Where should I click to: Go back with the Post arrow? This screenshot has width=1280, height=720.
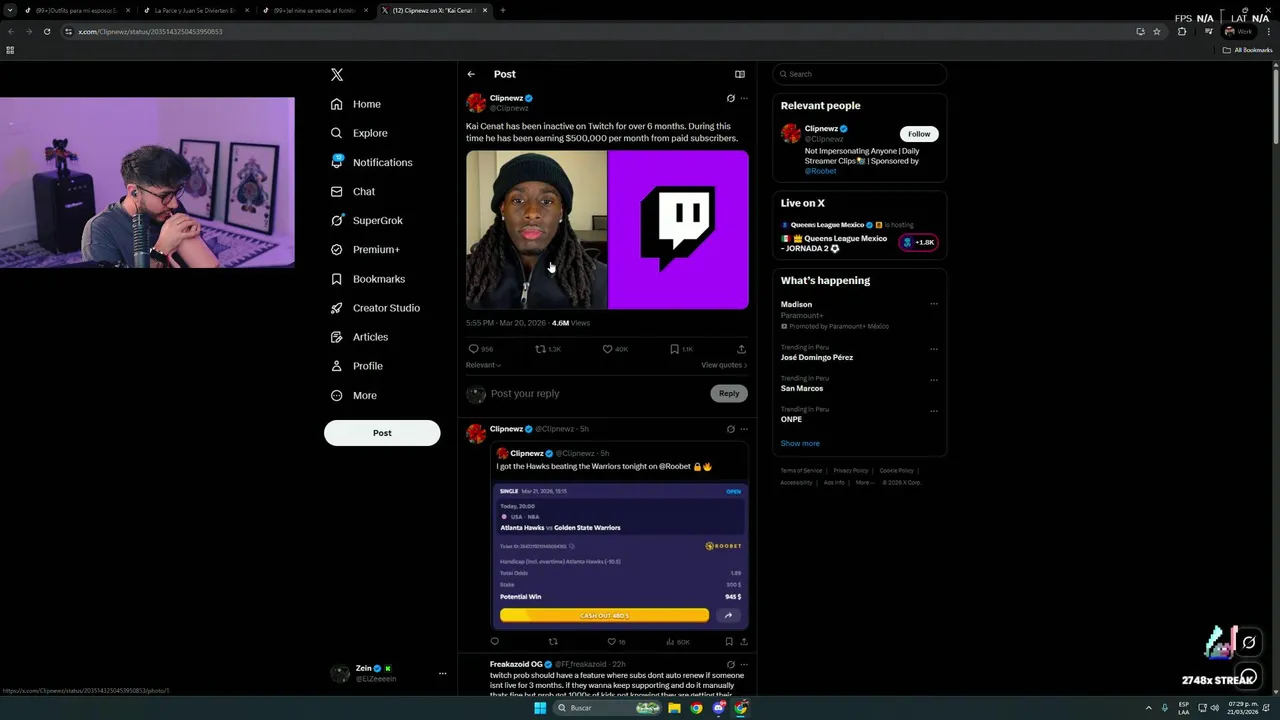coord(471,74)
